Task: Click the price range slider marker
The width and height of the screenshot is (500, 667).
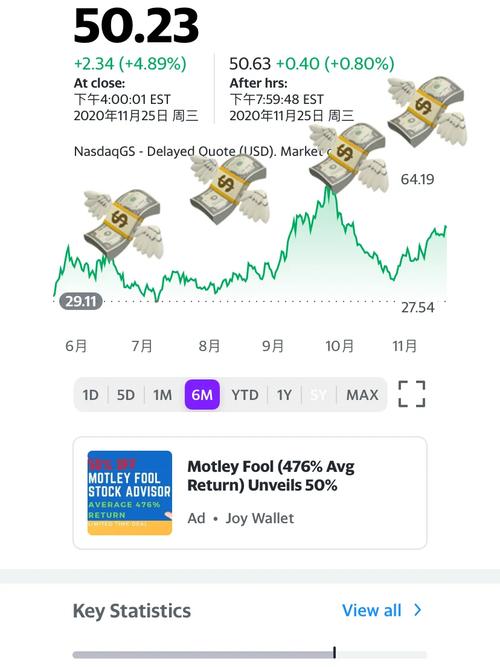Action: click(x=334, y=652)
